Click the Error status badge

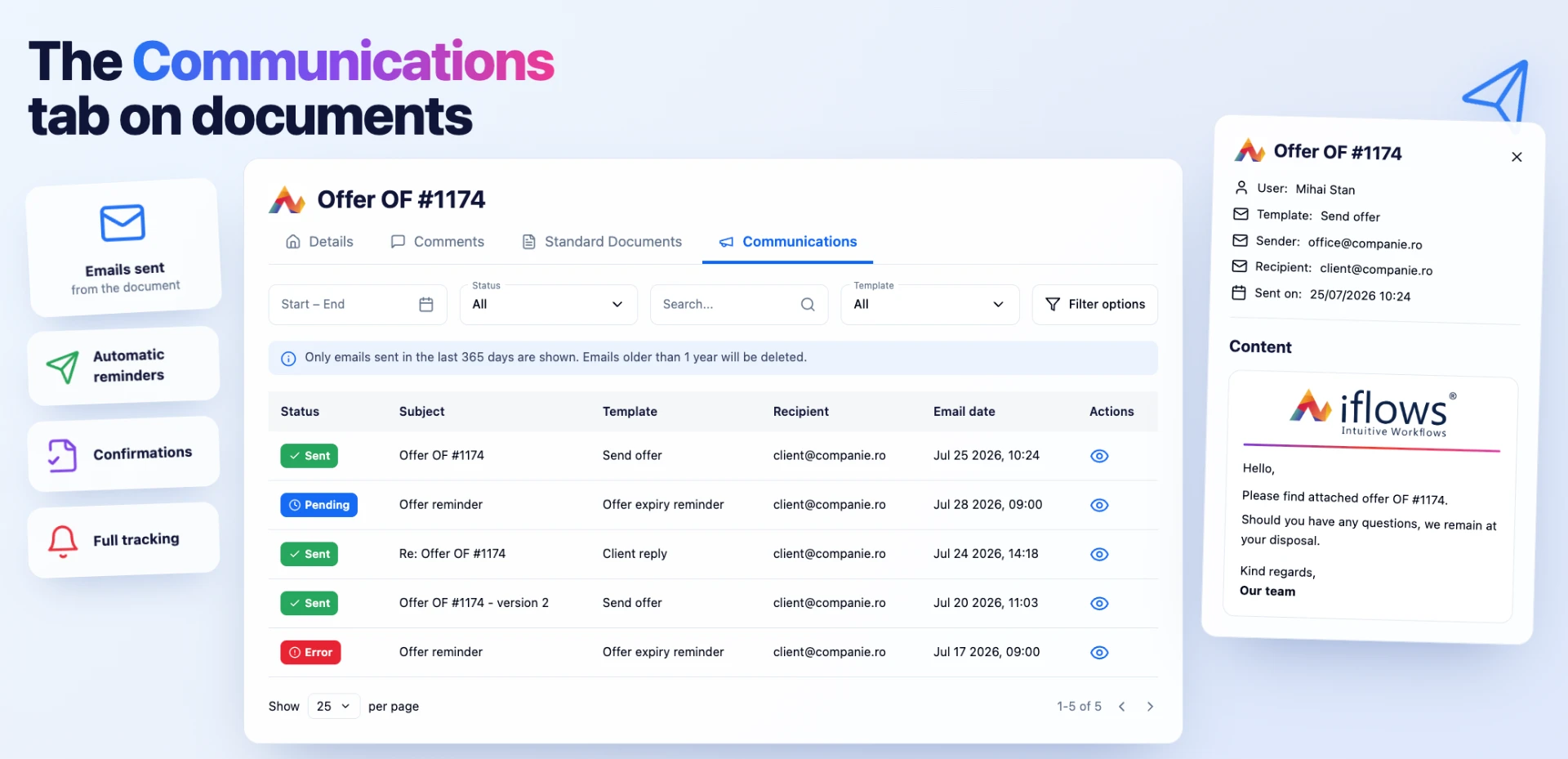tap(310, 652)
